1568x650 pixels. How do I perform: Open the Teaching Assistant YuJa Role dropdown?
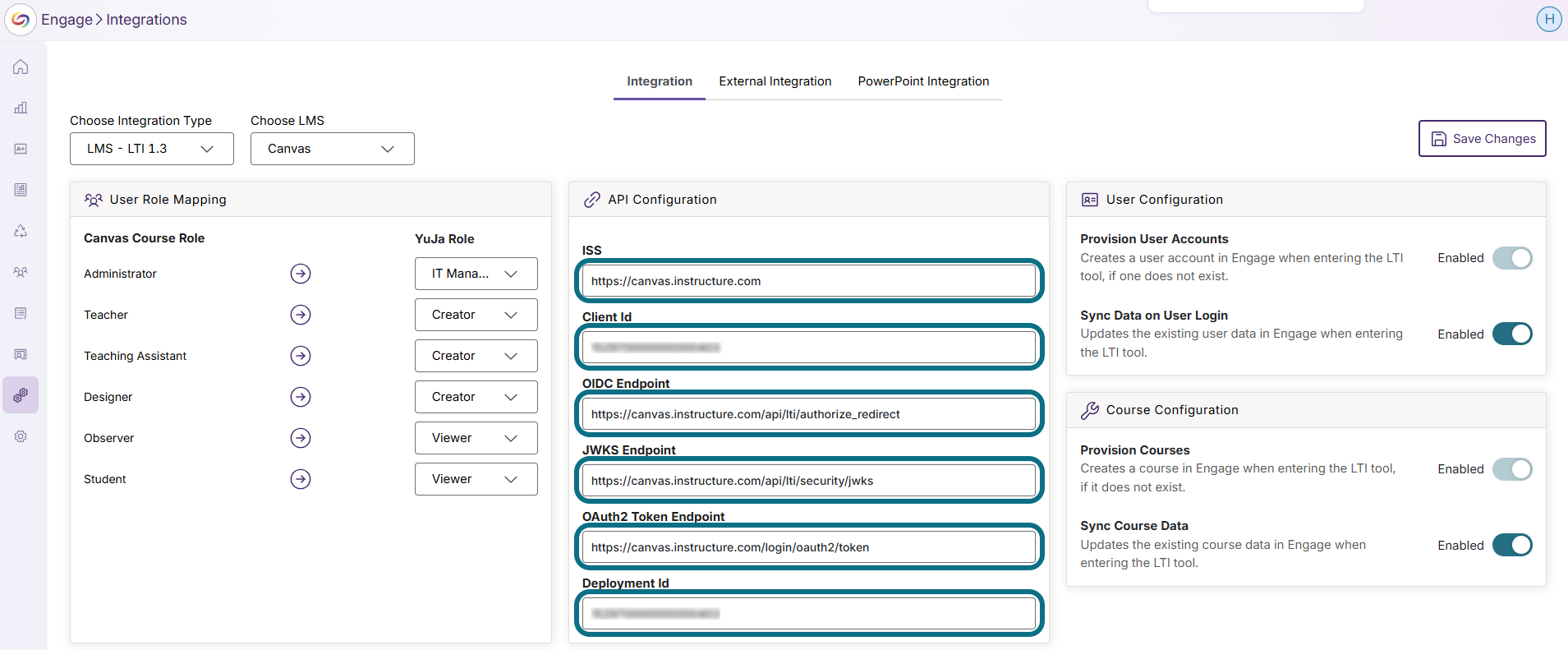pos(476,356)
